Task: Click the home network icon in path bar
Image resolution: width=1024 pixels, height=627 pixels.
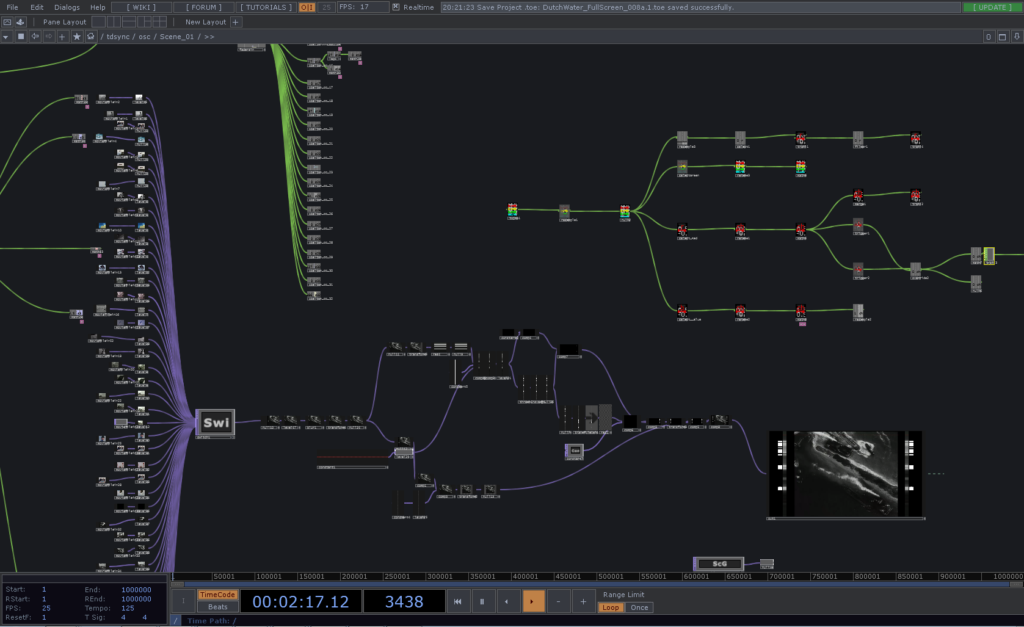Action: pos(91,36)
